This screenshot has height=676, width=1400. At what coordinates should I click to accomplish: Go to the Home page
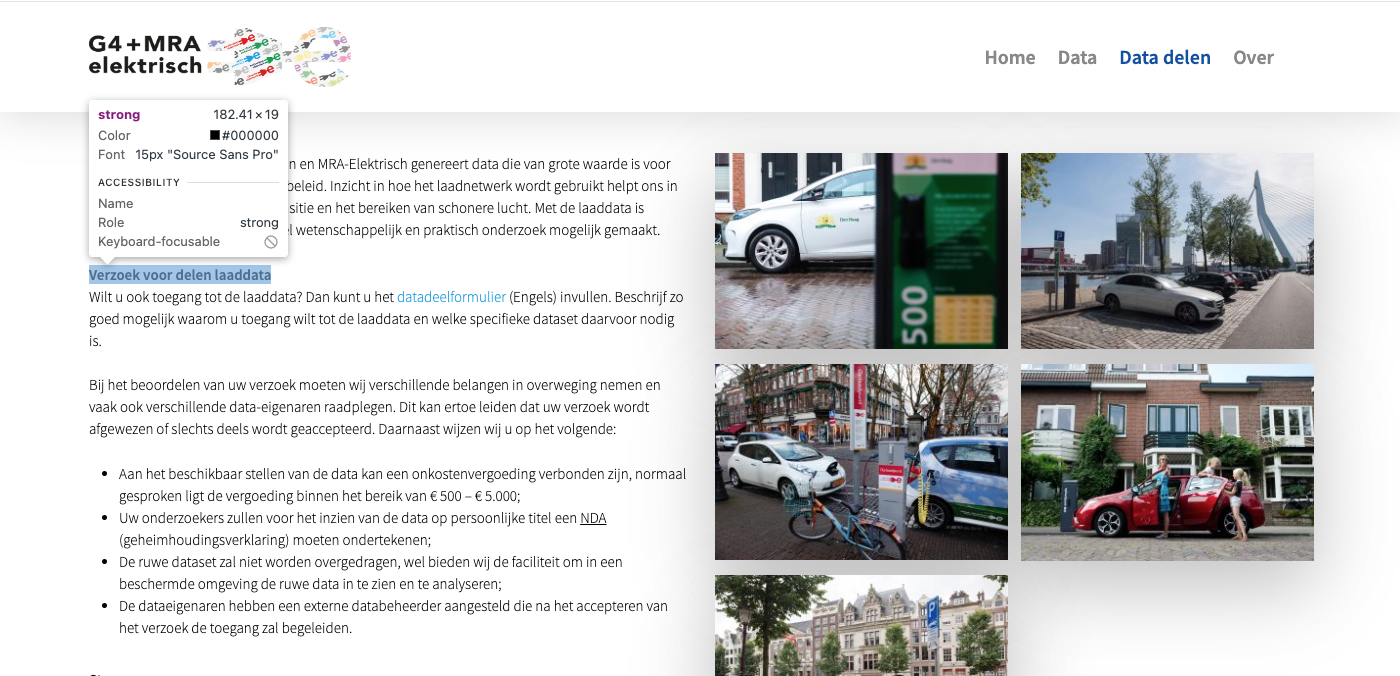tap(1009, 57)
